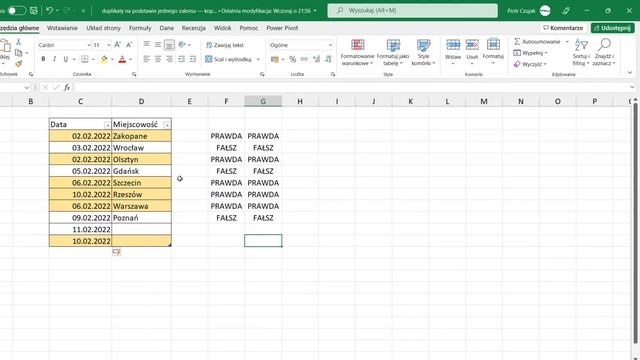Center text horizontally
640x360 pixels.
(x=158, y=59)
